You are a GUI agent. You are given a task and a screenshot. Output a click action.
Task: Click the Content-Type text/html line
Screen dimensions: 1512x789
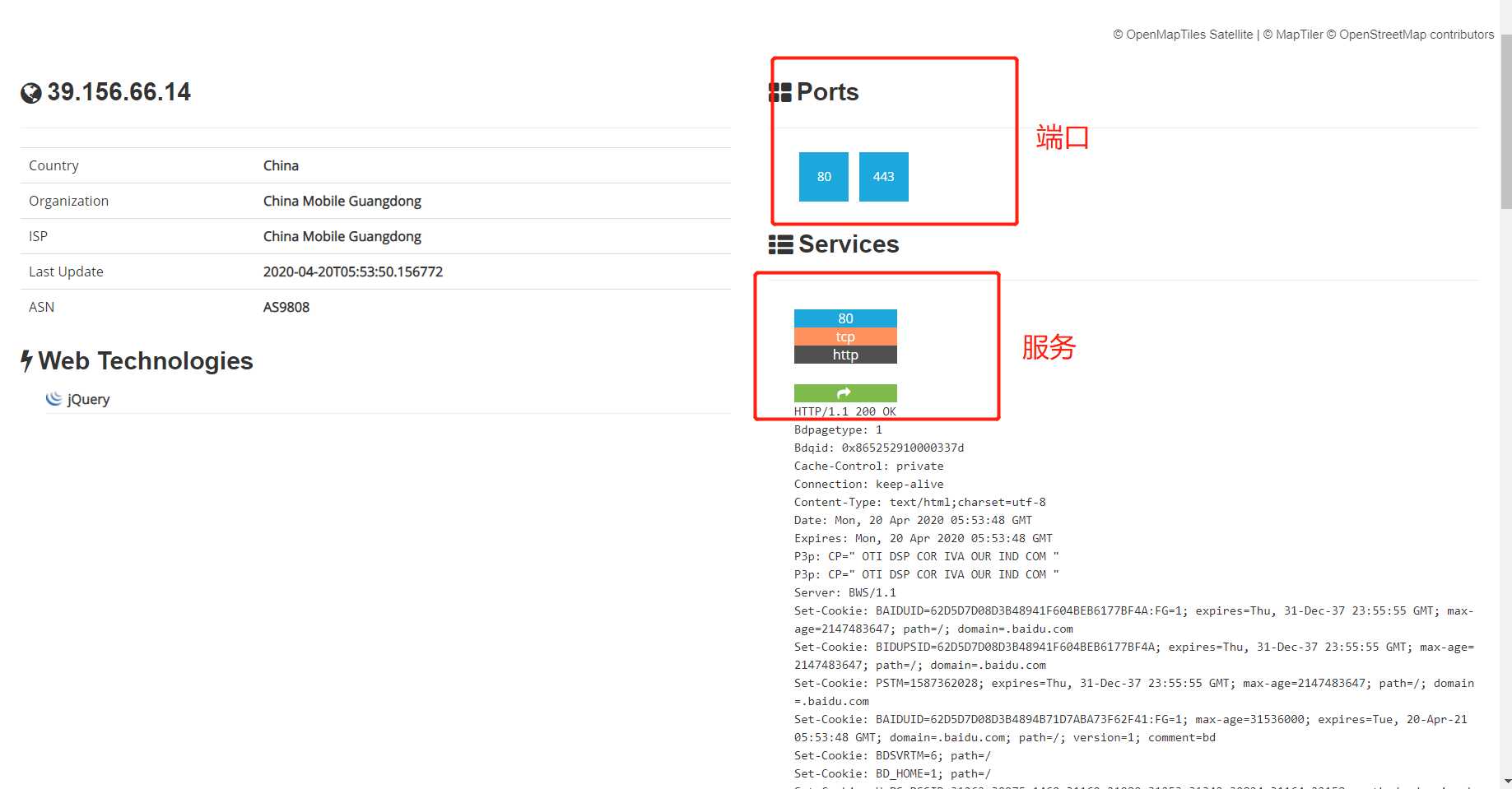pos(920,502)
